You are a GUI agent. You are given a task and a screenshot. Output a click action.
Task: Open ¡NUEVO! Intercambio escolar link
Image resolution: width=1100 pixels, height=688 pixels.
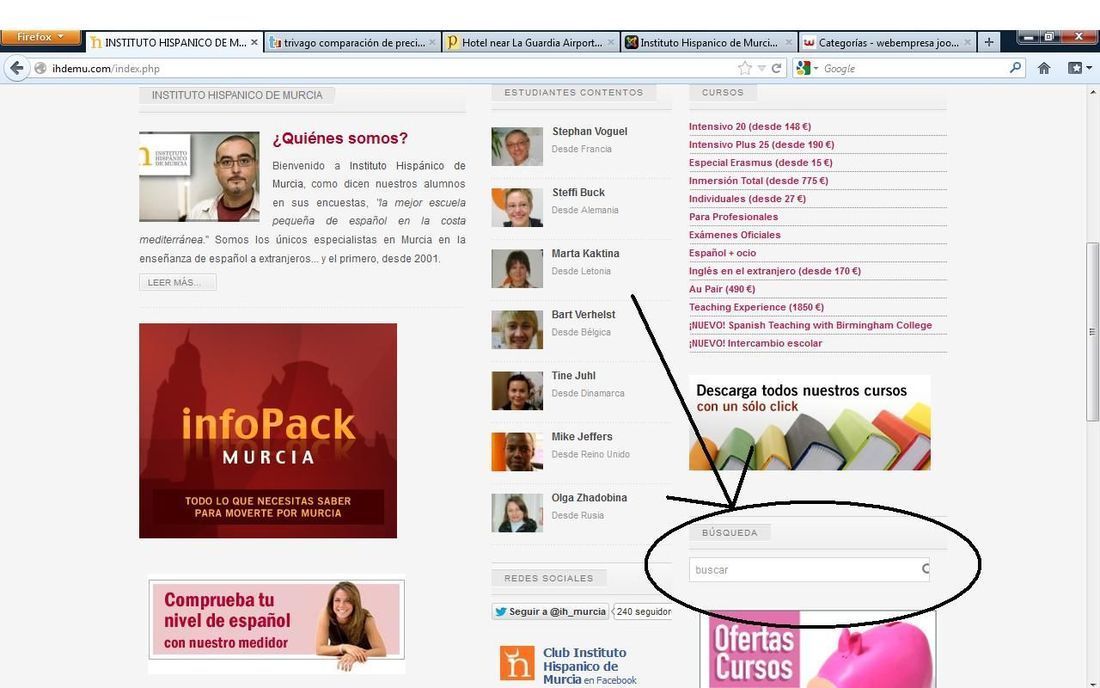755,344
